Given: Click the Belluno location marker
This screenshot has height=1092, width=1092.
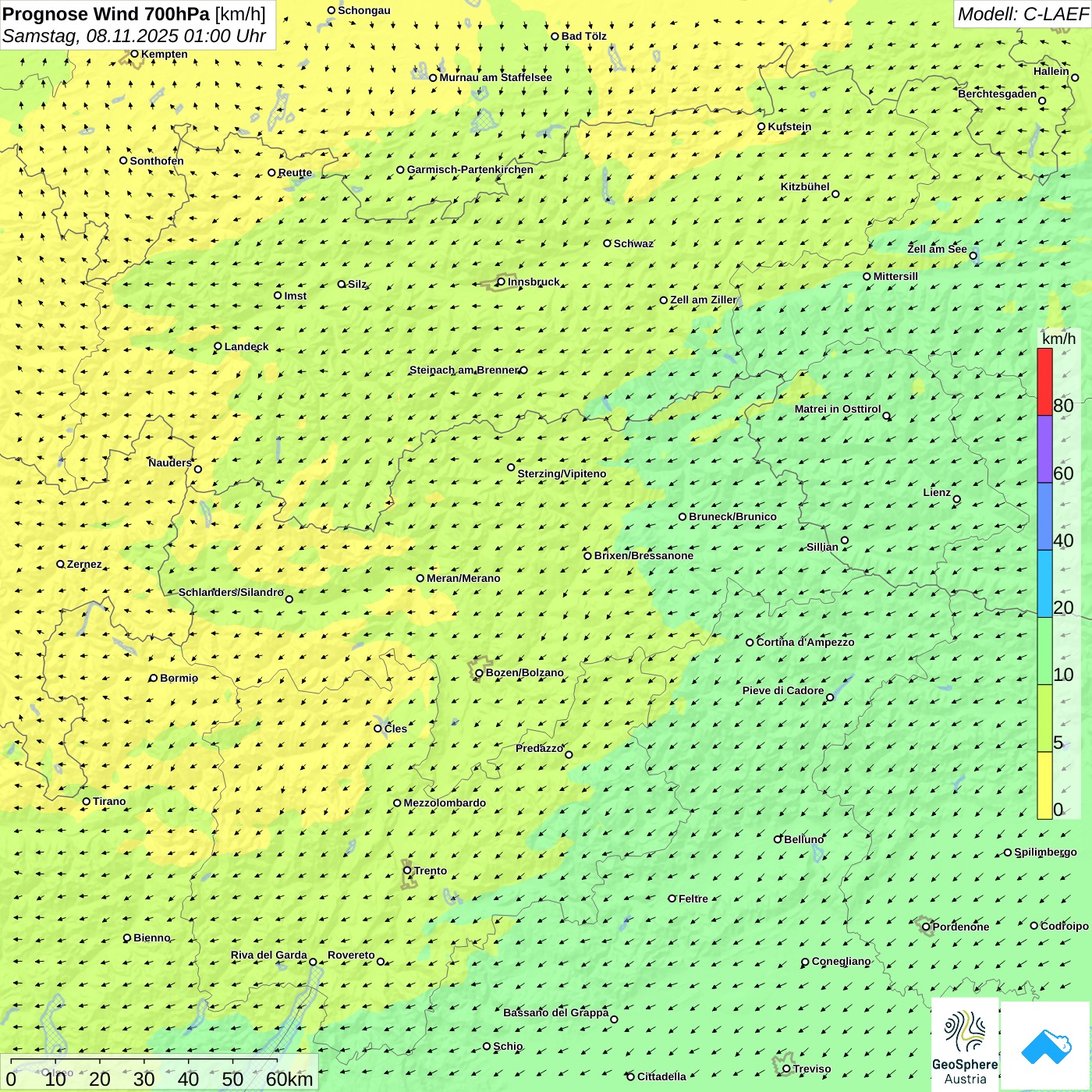Looking at the screenshot, I should 777,839.
